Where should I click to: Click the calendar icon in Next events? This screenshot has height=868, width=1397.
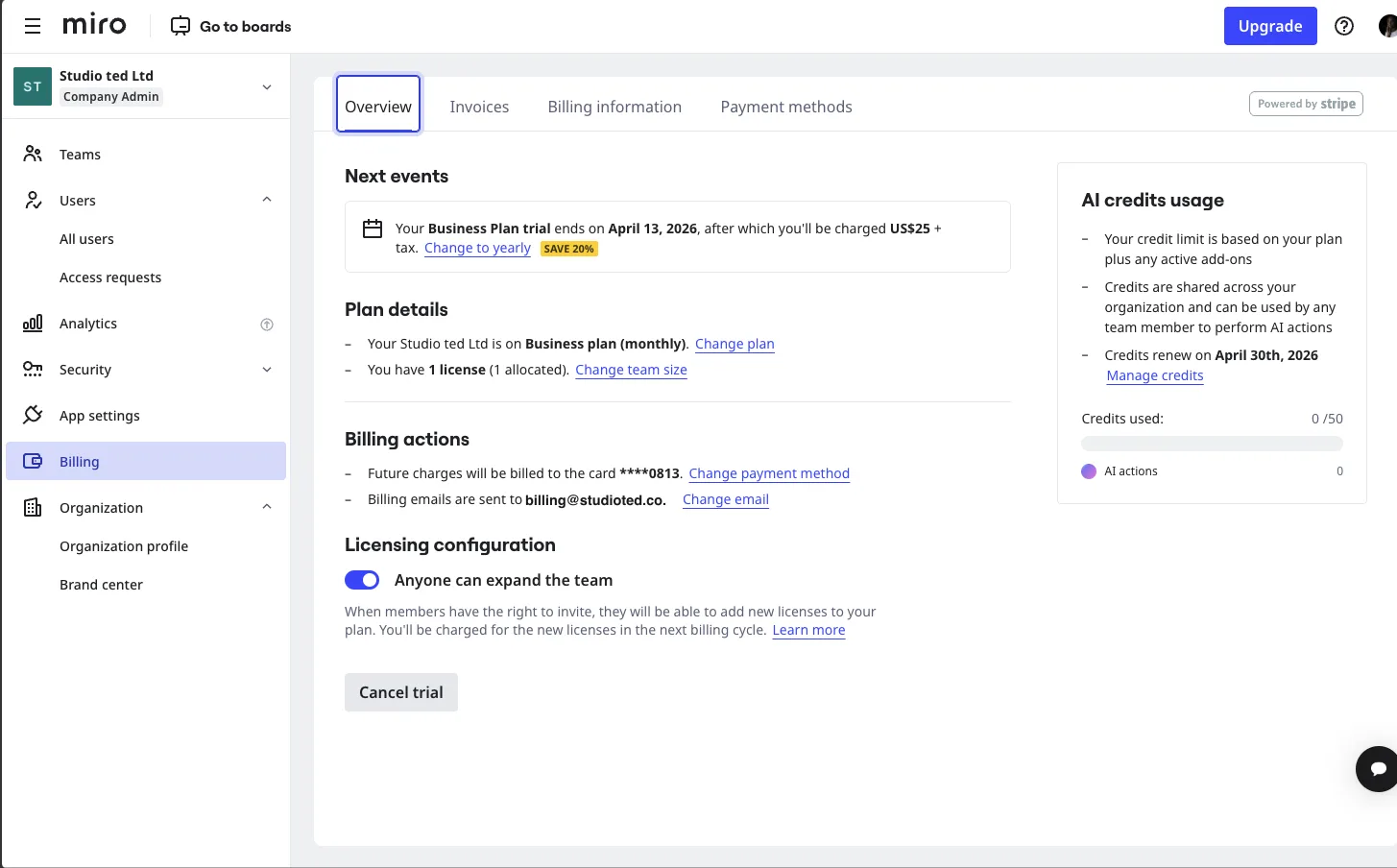point(373,229)
